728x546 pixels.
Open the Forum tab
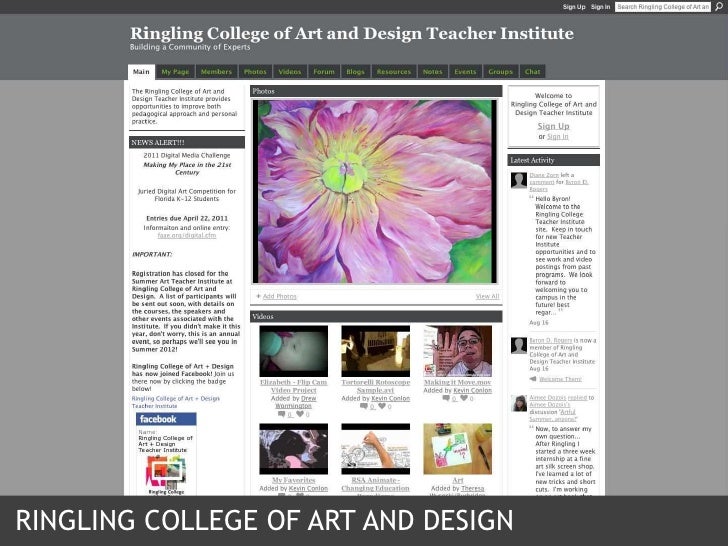pos(324,72)
